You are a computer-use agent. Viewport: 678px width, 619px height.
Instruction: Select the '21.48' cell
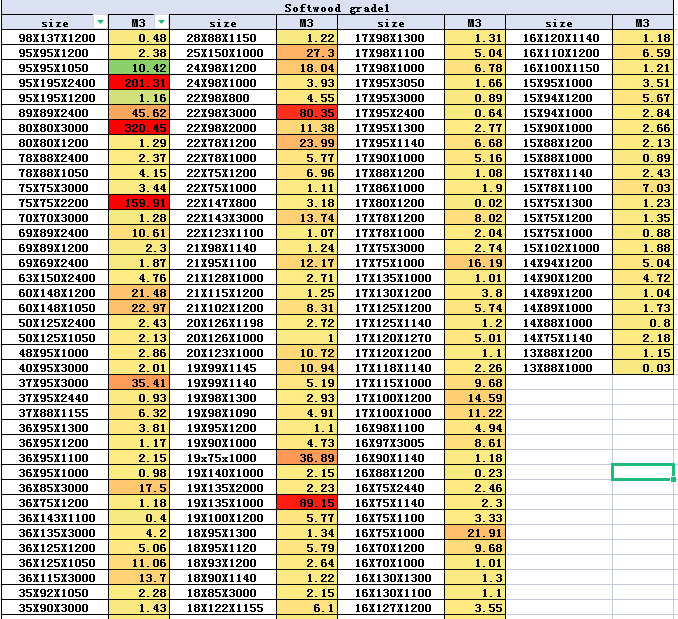tap(139, 293)
